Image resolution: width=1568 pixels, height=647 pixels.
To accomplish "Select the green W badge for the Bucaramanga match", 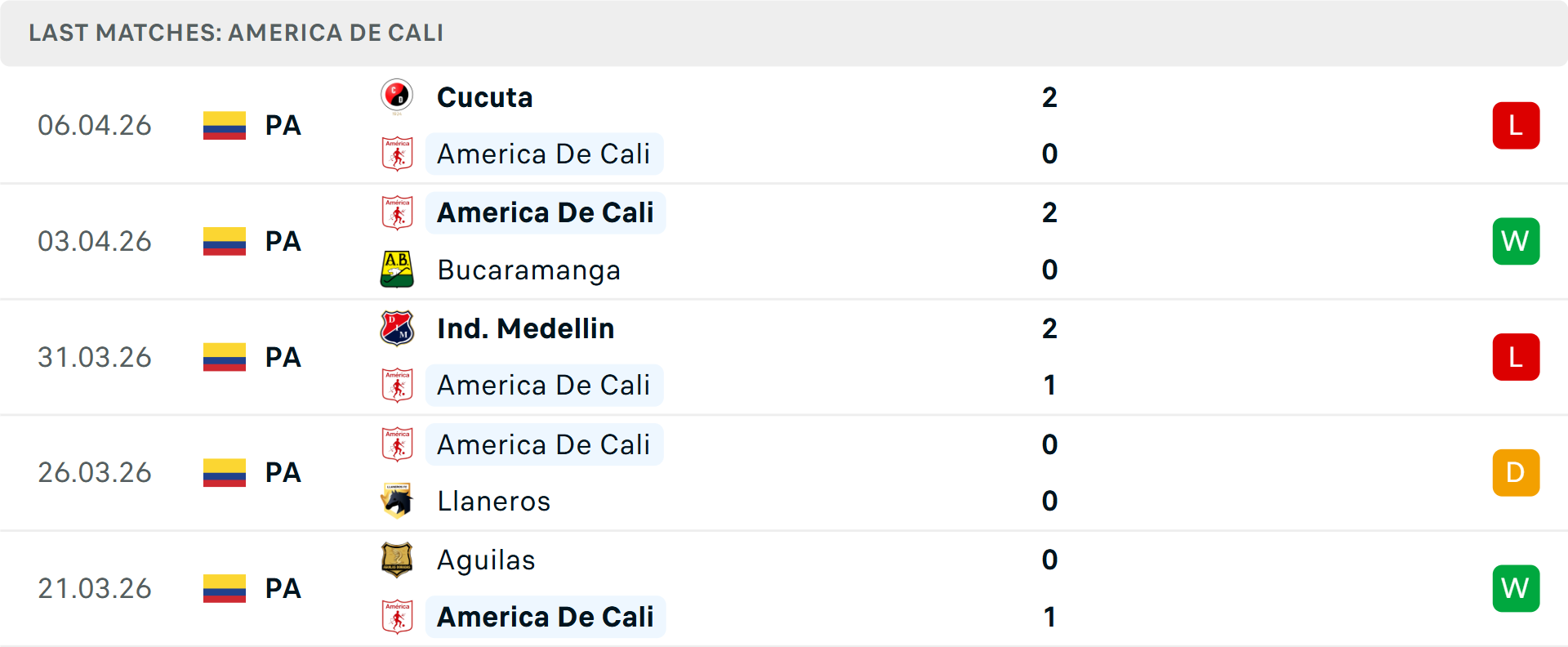I will [x=1516, y=241].
